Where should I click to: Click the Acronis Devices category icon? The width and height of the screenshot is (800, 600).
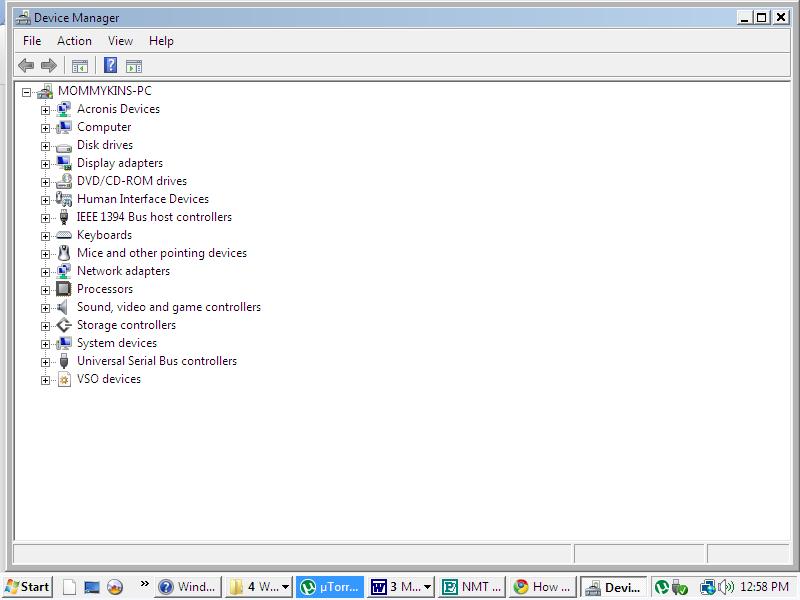[x=64, y=109]
